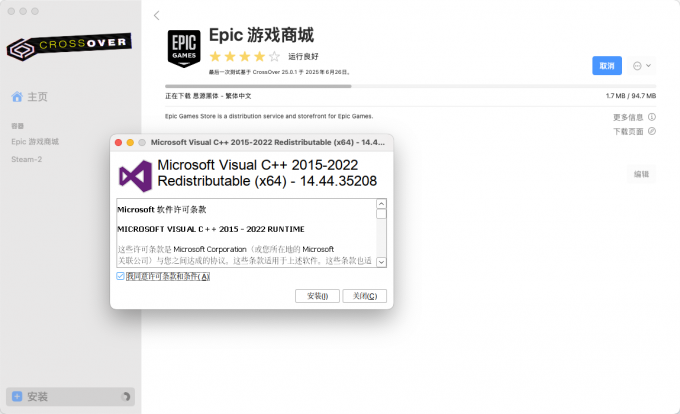Click the CrossOver logo in sidebar
This screenshot has width=680, height=414.
point(69,46)
